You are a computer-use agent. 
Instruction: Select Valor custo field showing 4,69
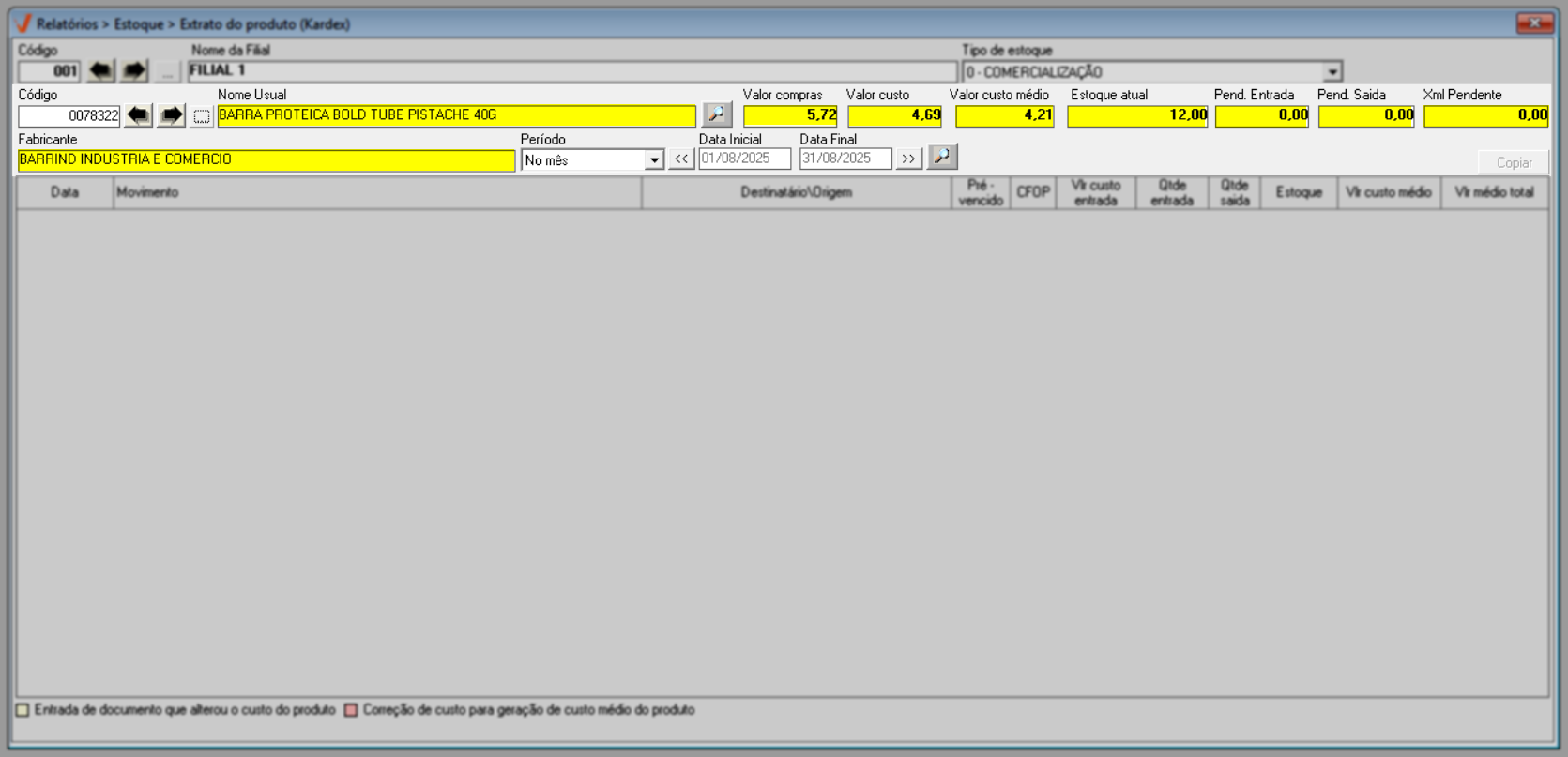[x=894, y=115]
